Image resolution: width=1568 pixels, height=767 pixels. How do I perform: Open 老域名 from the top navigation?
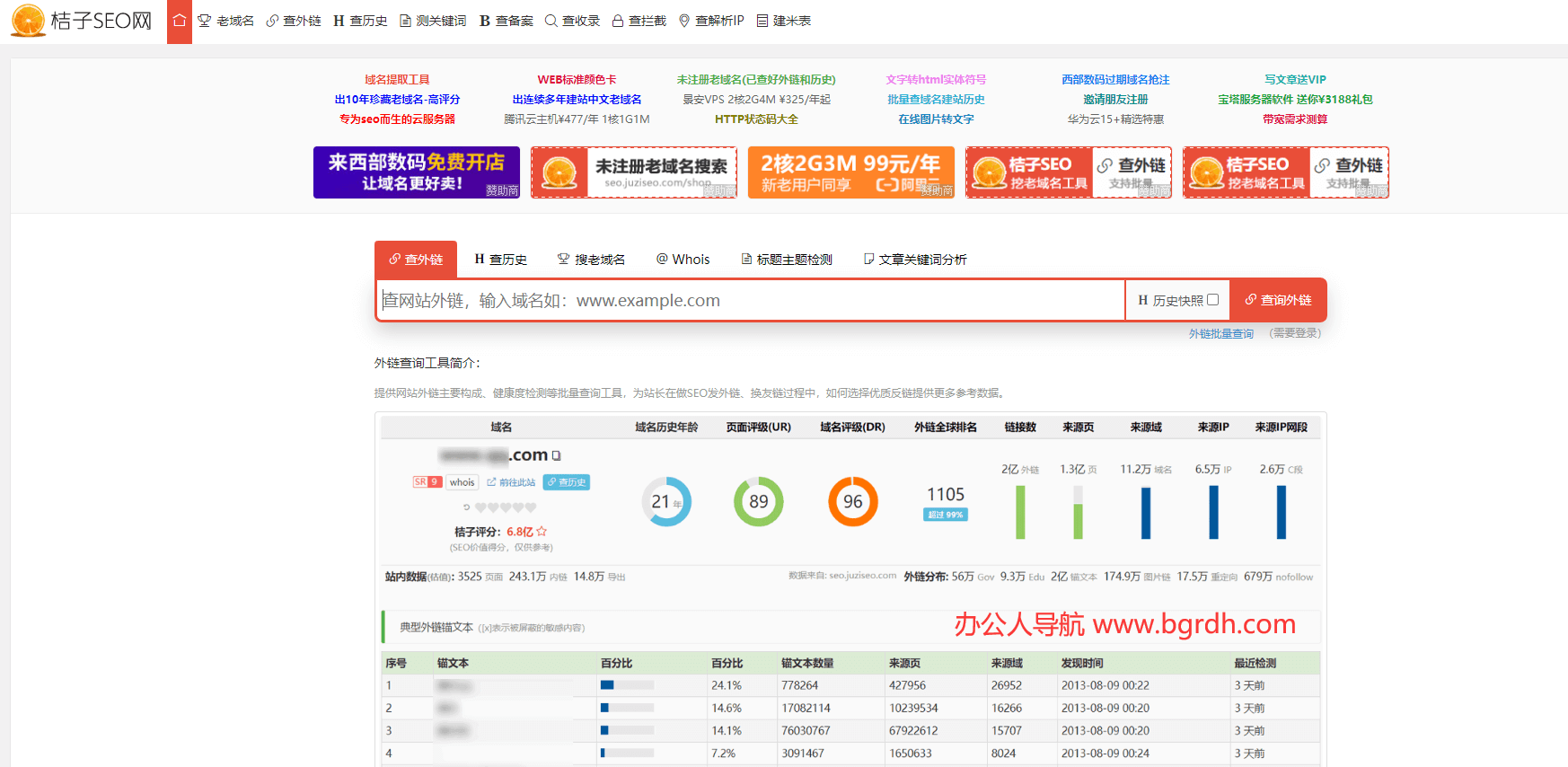226,21
